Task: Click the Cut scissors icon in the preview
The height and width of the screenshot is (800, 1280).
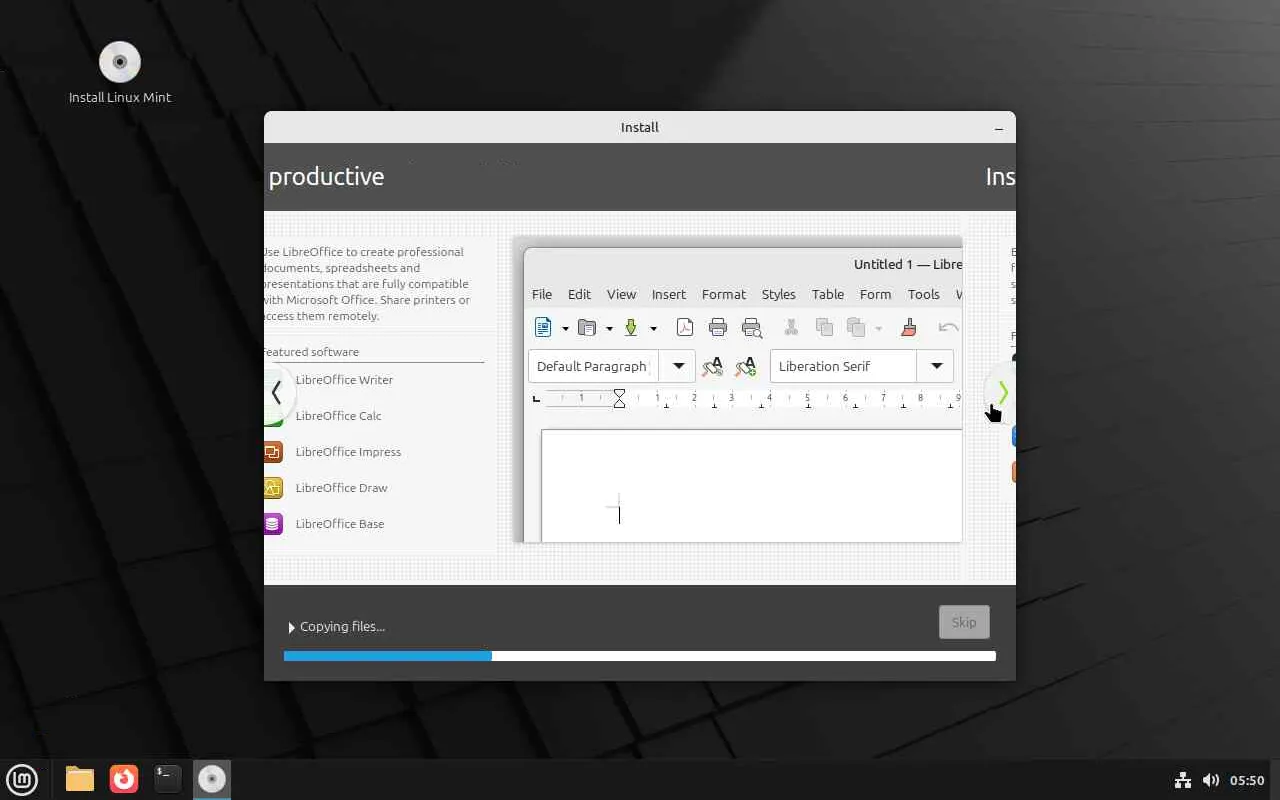Action: pos(791,327)
